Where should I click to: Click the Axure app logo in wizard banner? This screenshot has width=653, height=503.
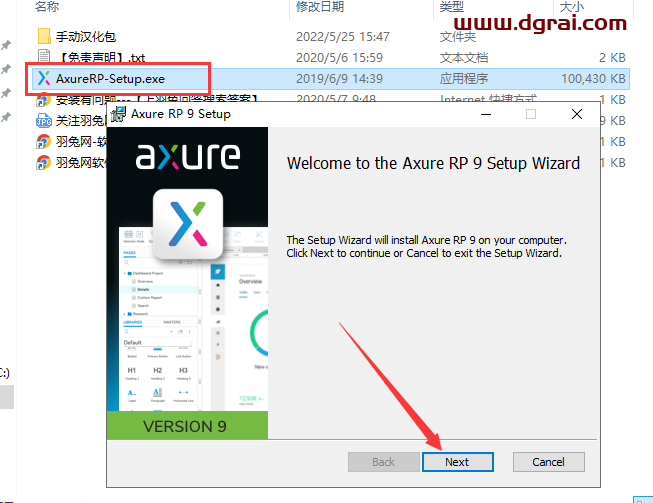188,224
